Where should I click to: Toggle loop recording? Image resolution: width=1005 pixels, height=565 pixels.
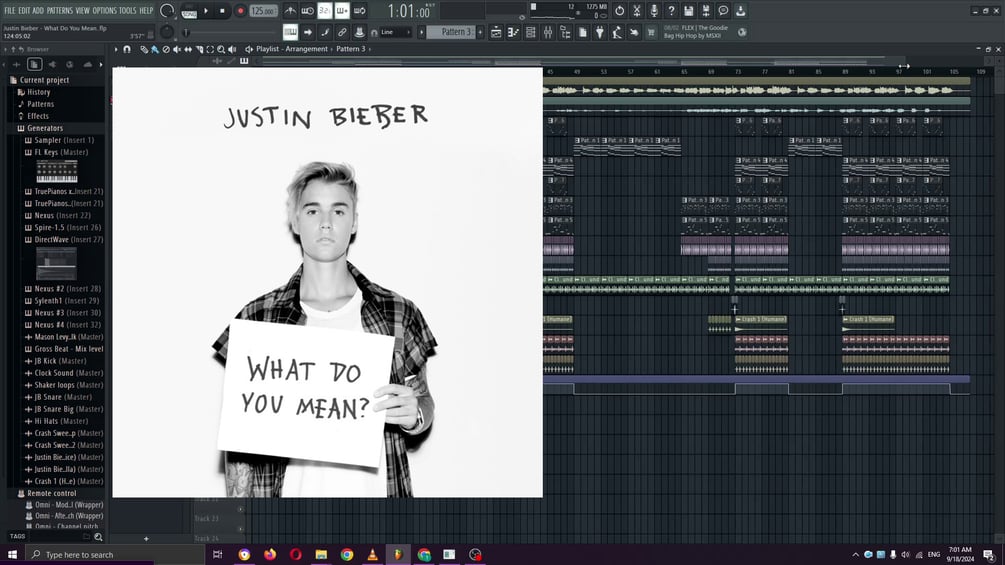(360, 11)
